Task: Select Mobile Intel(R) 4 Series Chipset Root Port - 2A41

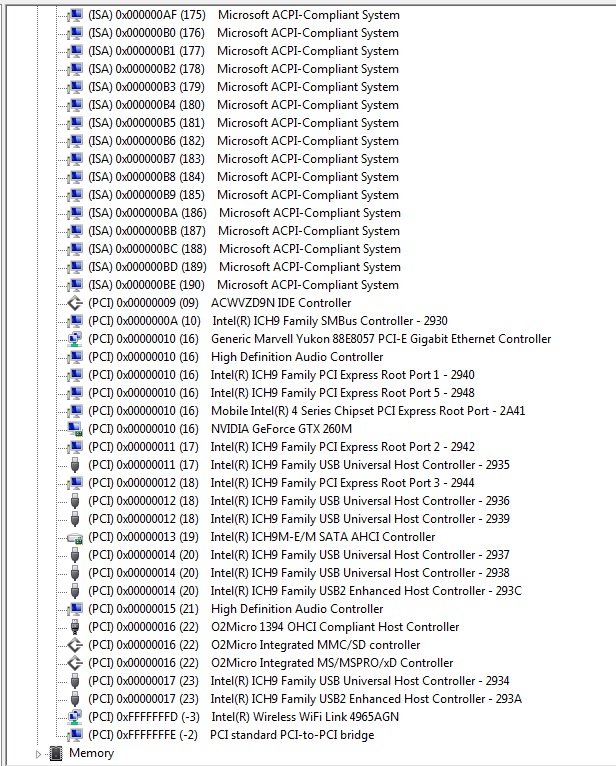Action: point(368,411)
